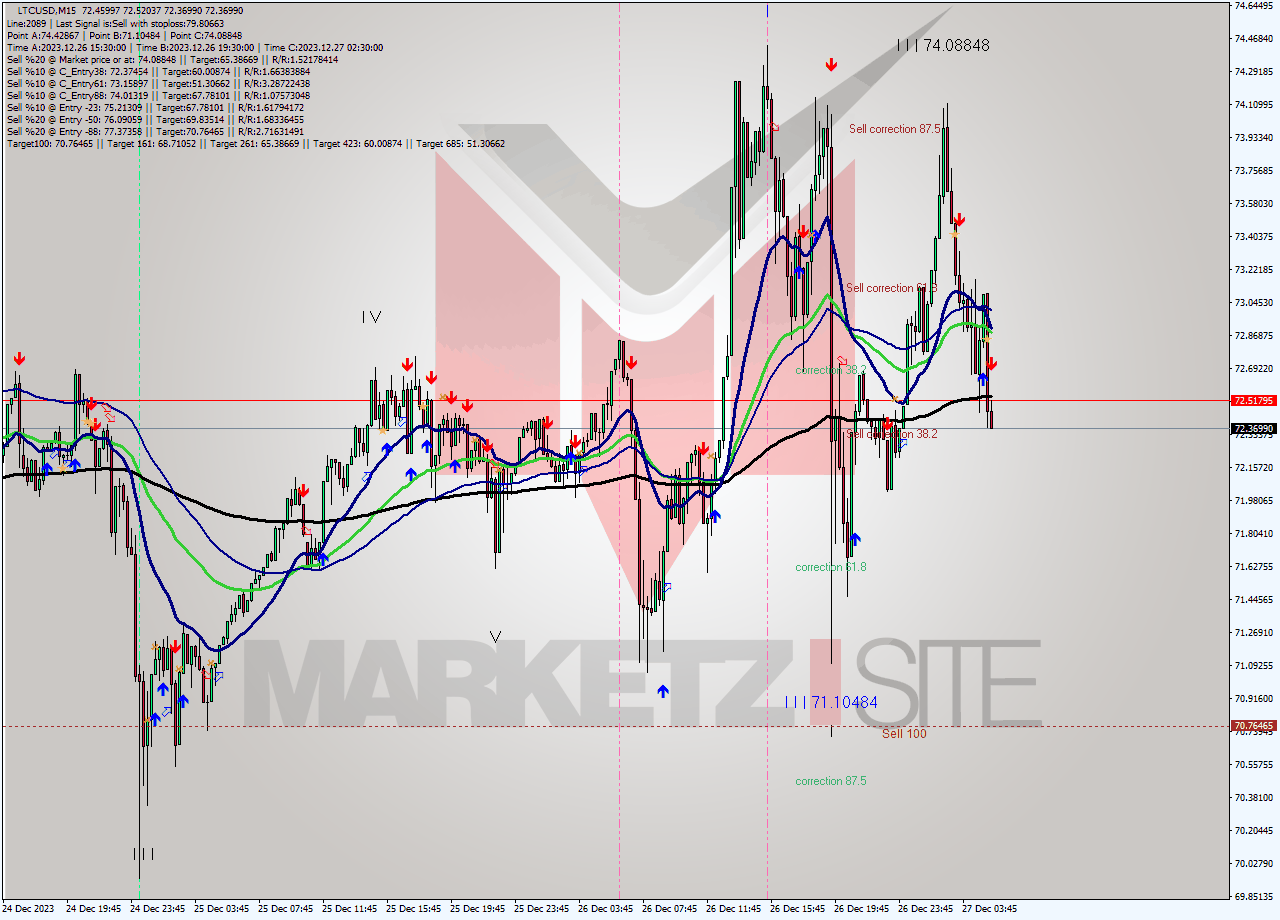The height and width of the screenshot is (920, 1280).
Task: Select the 'Last Signal is:Sell with stoploss' line
Action: 138,23
